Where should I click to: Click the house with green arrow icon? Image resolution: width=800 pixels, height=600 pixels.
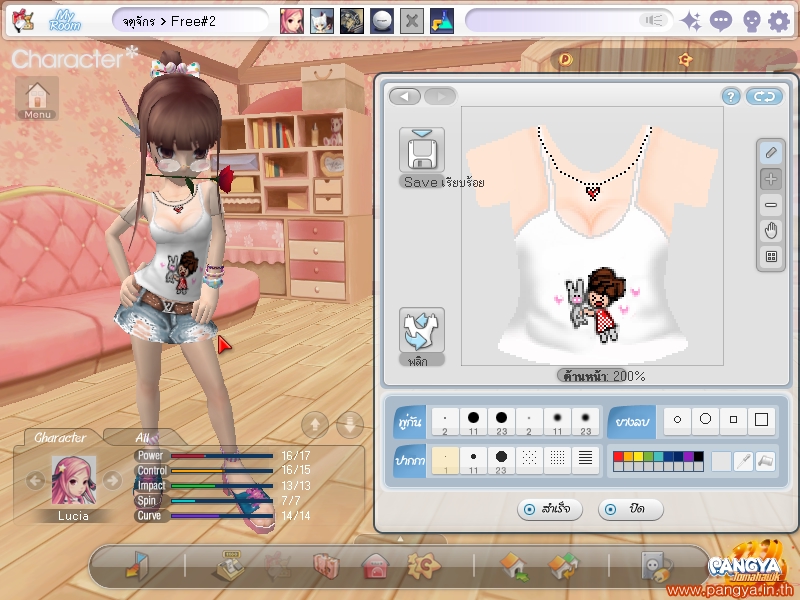pos(514,566)
